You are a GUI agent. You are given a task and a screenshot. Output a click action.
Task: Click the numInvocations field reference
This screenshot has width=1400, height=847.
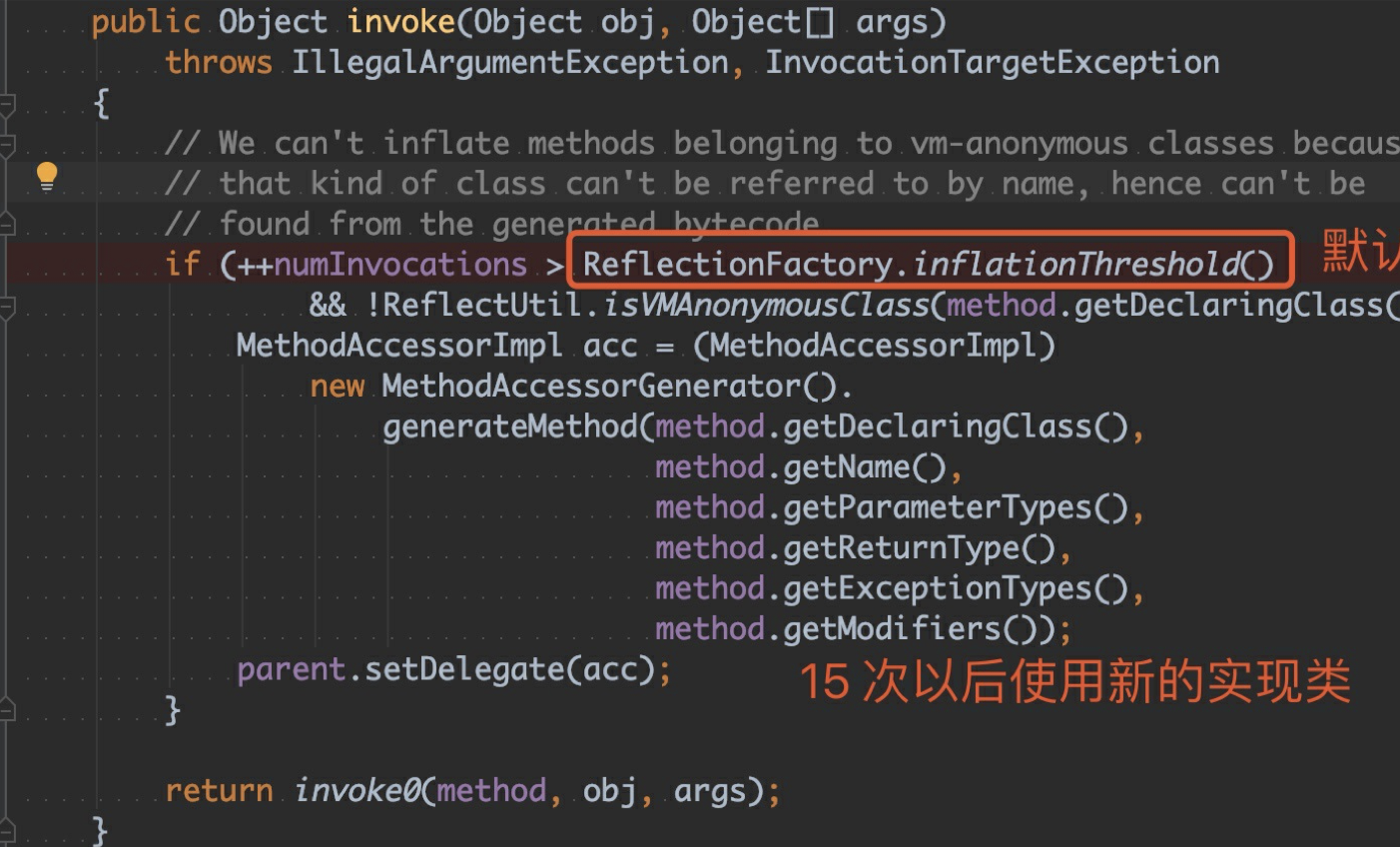[399, 265]
